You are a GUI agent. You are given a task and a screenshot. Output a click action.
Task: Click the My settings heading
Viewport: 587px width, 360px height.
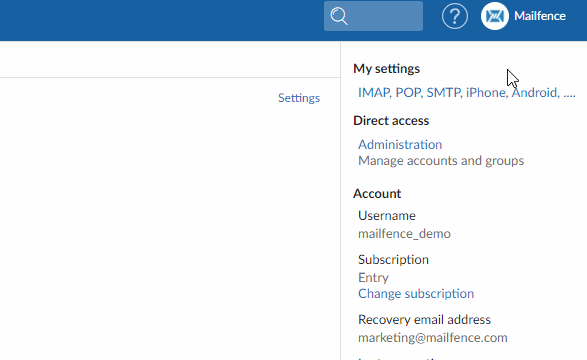(386, 69)
